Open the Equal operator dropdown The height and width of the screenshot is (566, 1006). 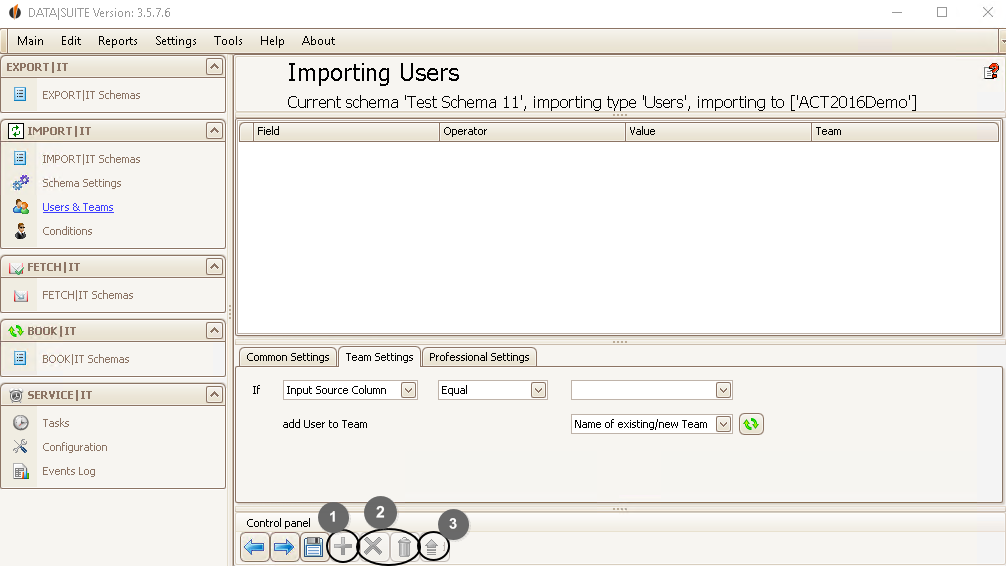(x=538, y=390)
